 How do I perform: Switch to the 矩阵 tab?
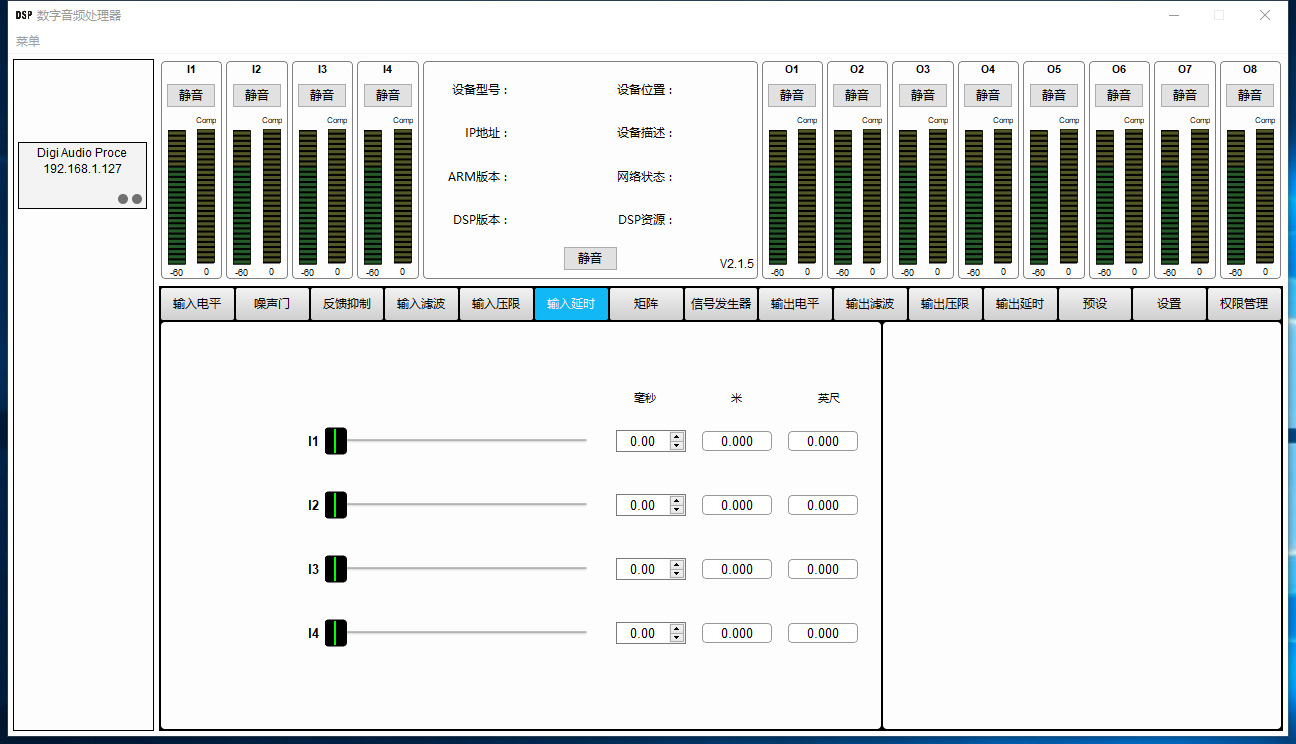pos(646,304)
